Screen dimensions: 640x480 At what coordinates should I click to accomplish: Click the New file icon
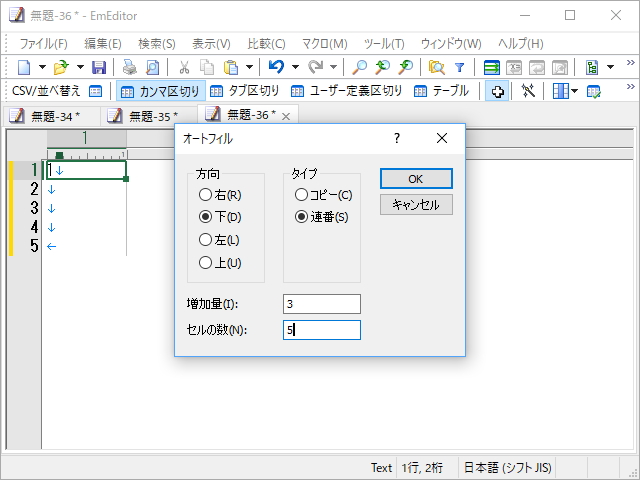click(24, 67)
